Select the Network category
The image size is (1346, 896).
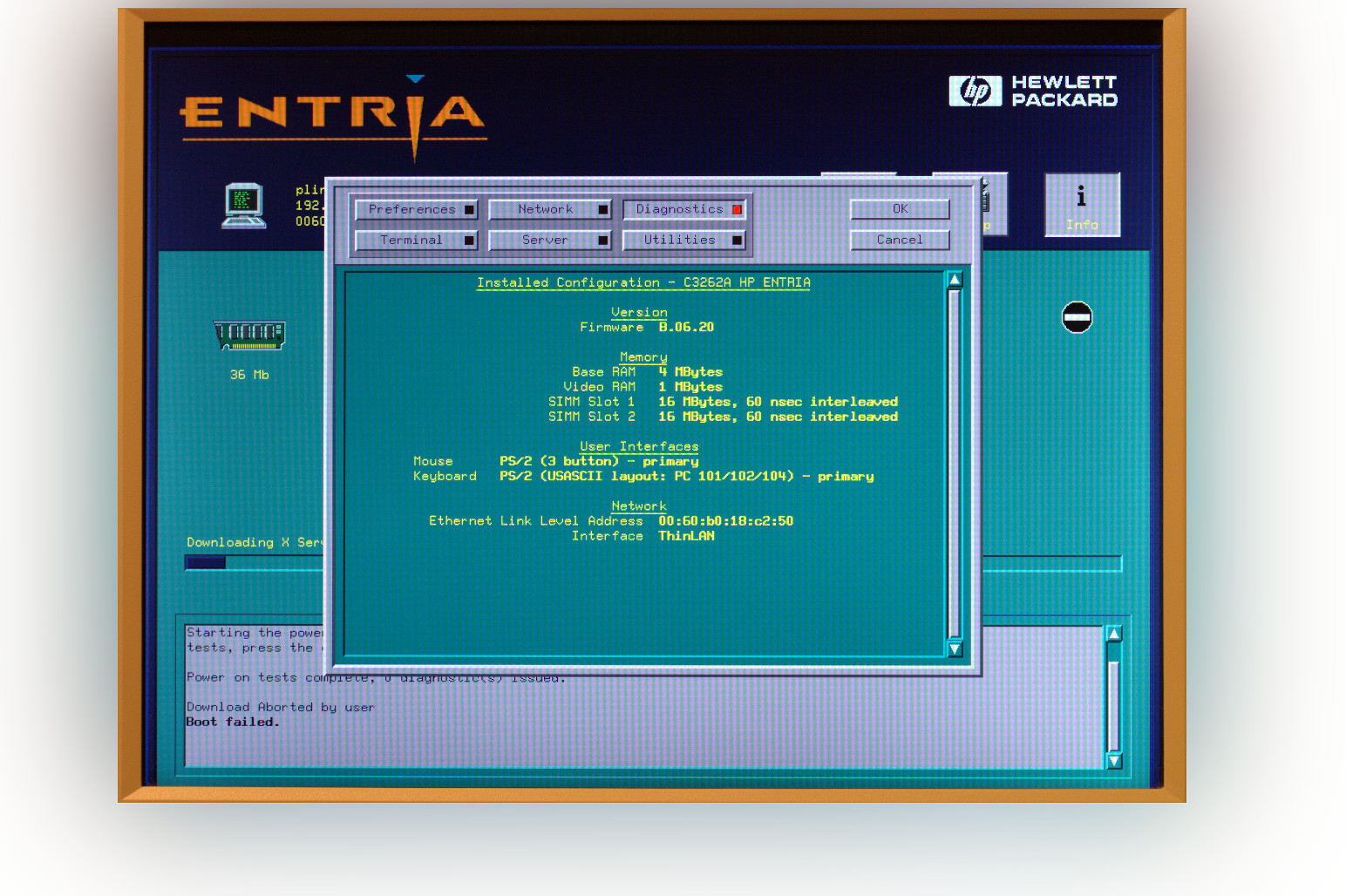coord(549,209)
